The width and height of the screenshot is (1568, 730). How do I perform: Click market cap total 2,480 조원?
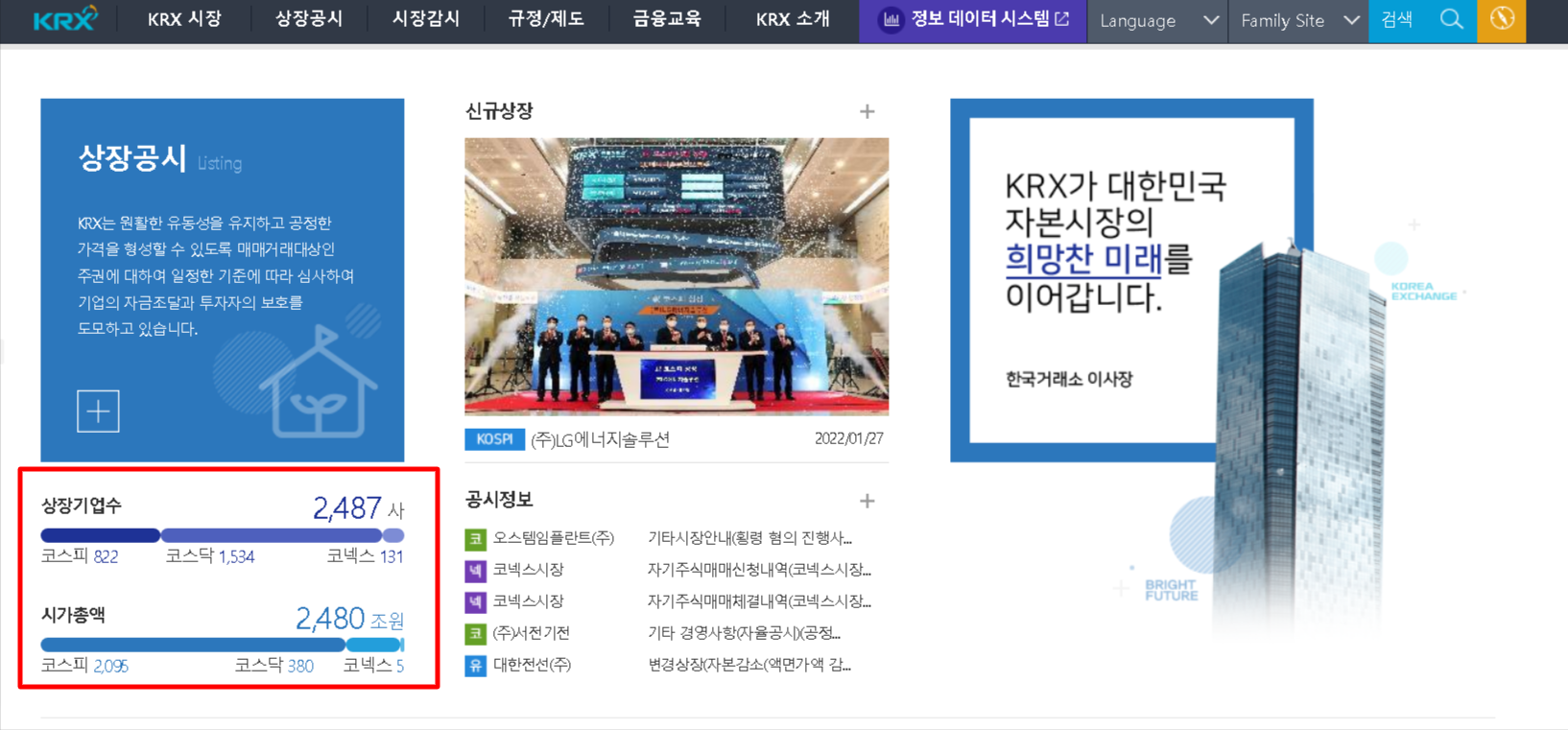(x=349, y=618)
